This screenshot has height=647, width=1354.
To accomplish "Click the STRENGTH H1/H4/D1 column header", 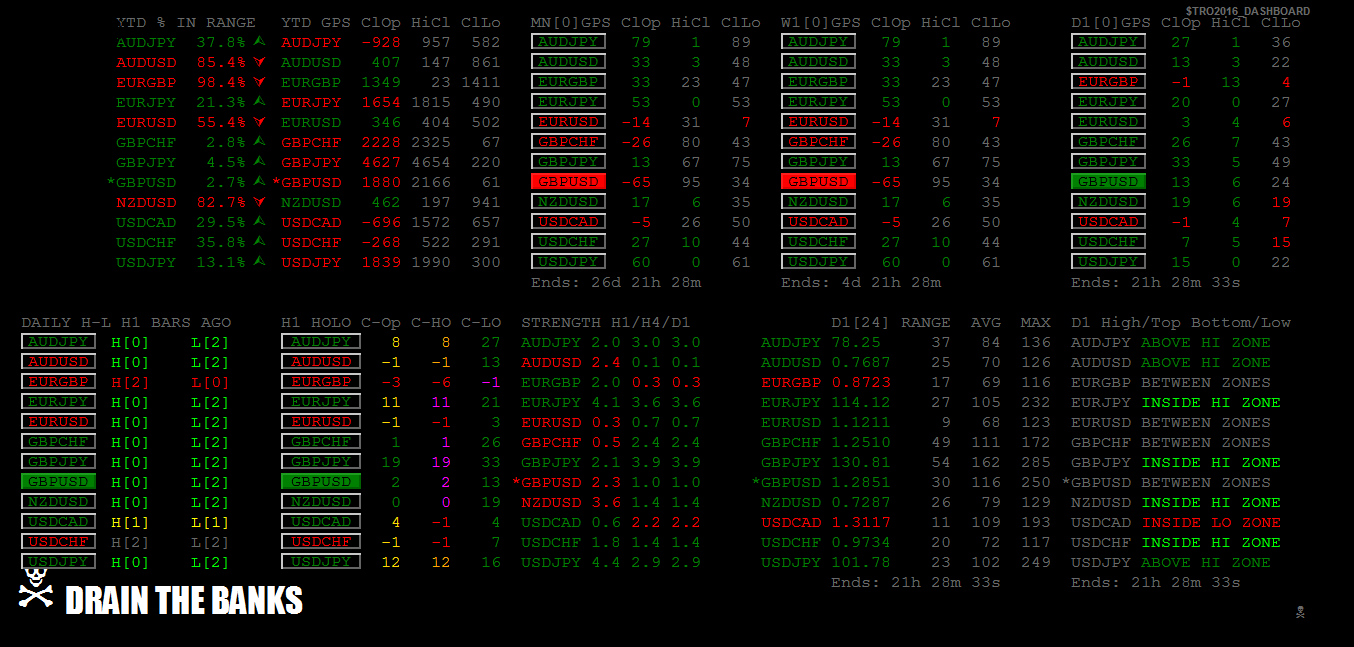I will coord(605,322).
